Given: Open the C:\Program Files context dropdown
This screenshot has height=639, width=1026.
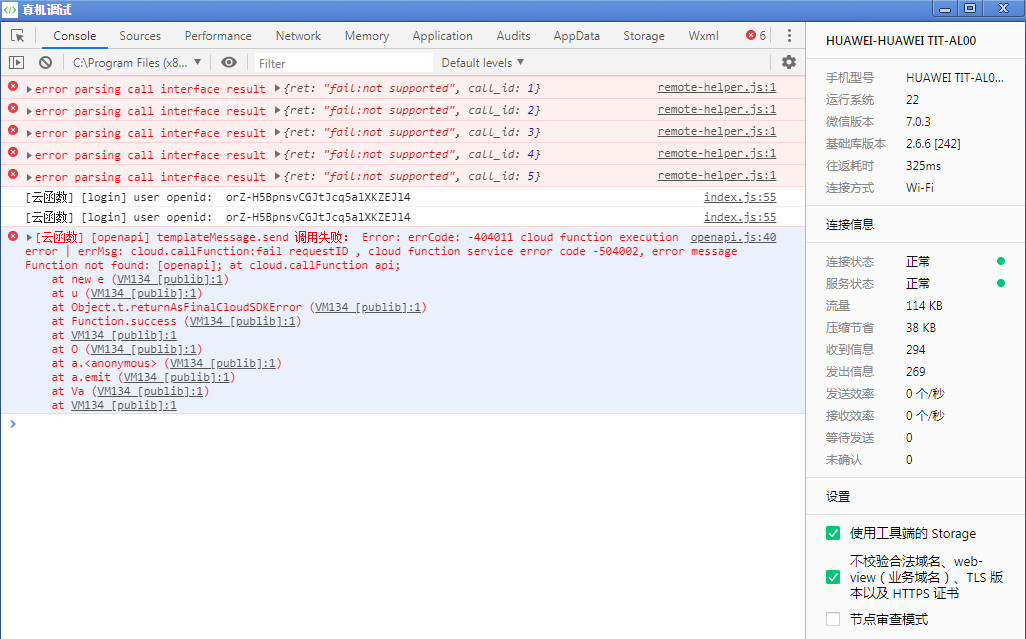Looking at the screenshot, I should coord(137,62).
